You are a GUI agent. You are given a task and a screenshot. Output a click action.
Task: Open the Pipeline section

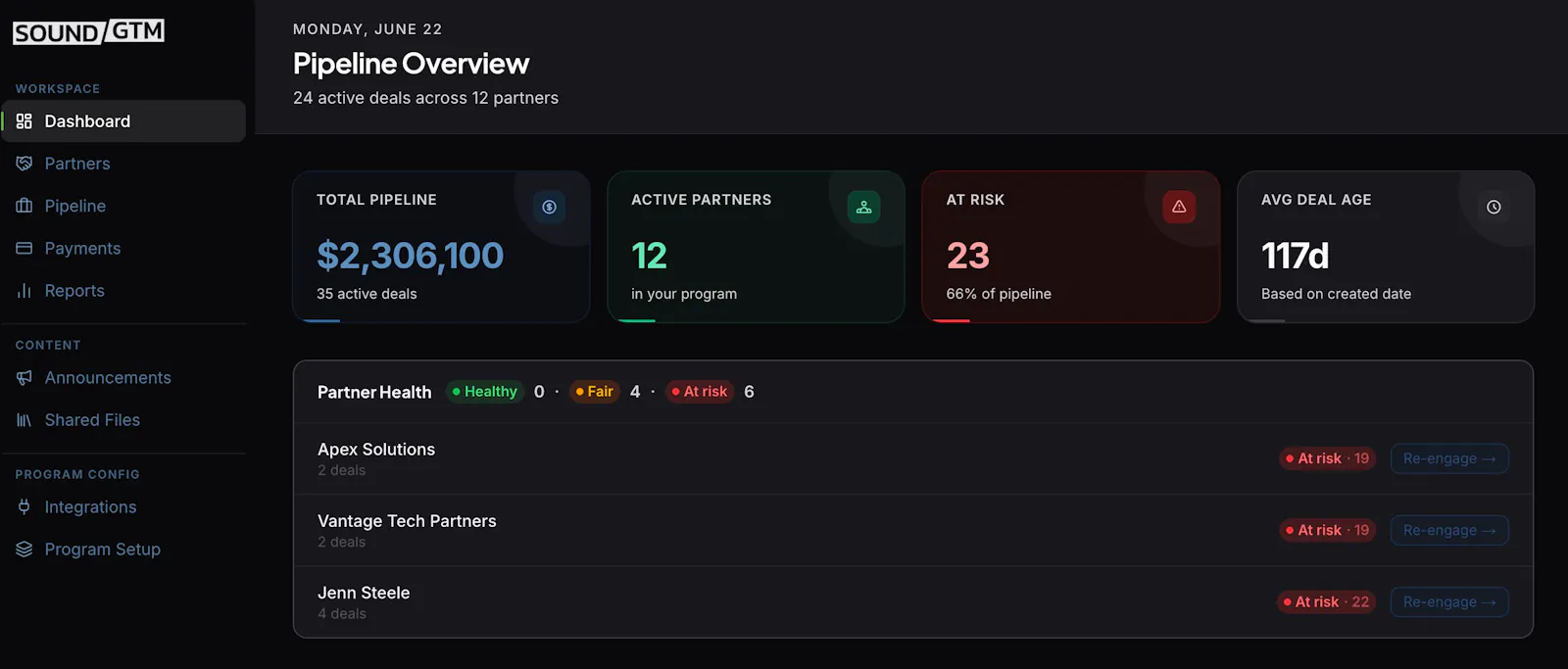pyautogui.click(x=123, y=206)
